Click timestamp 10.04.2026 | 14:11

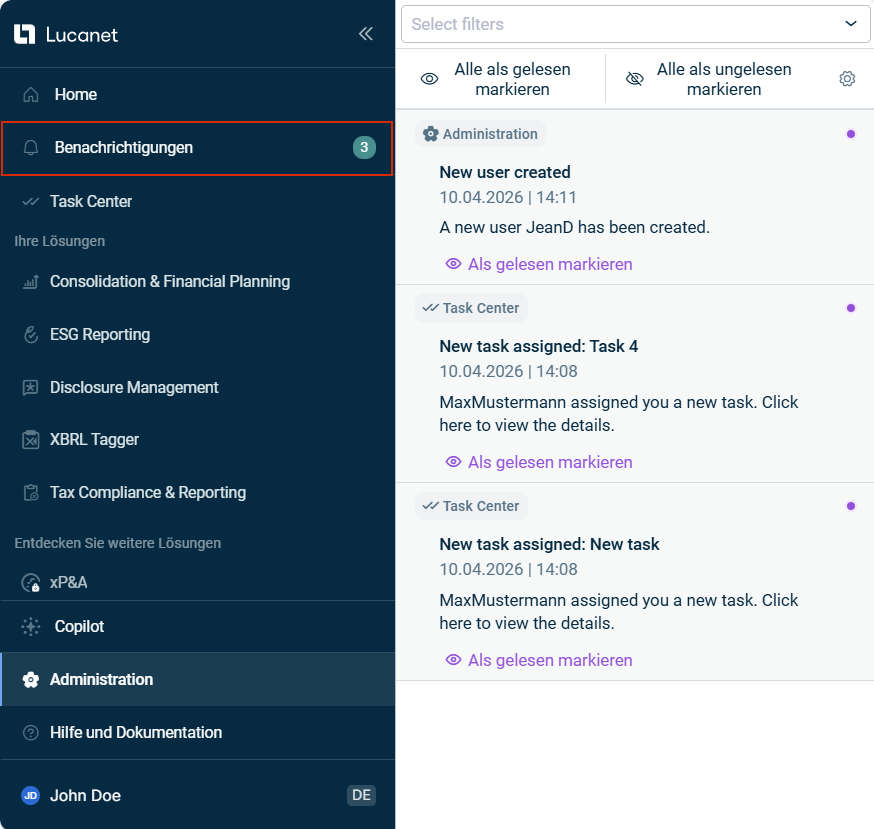click(x=508, y=197)
